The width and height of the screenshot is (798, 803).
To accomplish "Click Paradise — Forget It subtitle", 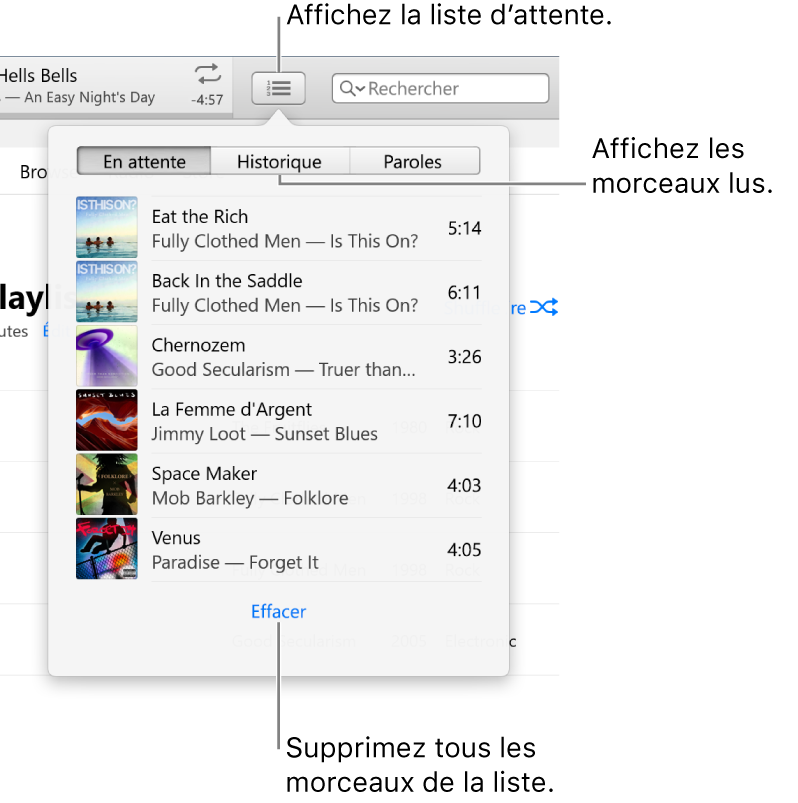I will pyautogui.click(x=235, y=563).
